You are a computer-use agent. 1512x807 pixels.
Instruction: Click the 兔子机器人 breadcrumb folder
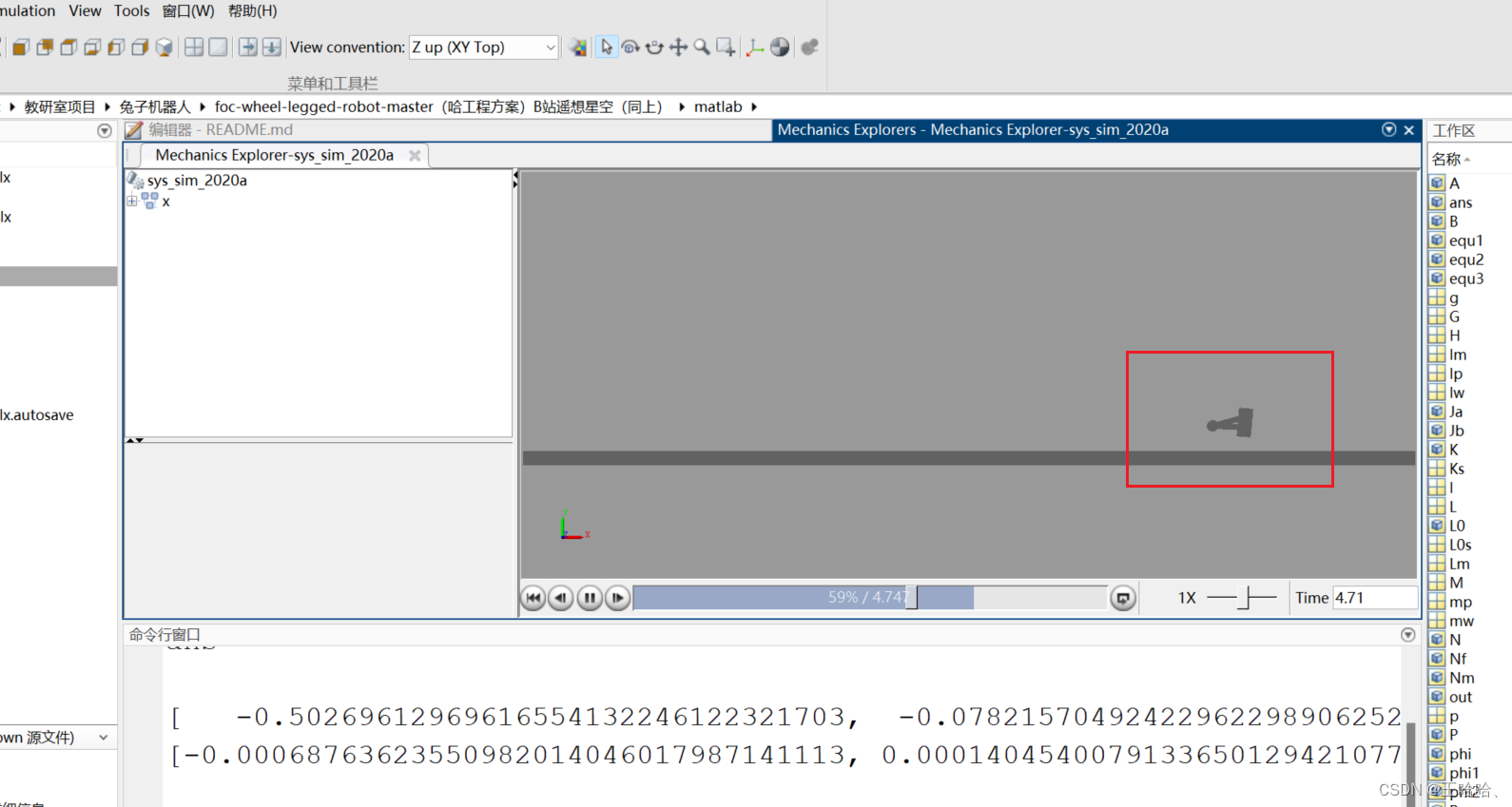154,107
